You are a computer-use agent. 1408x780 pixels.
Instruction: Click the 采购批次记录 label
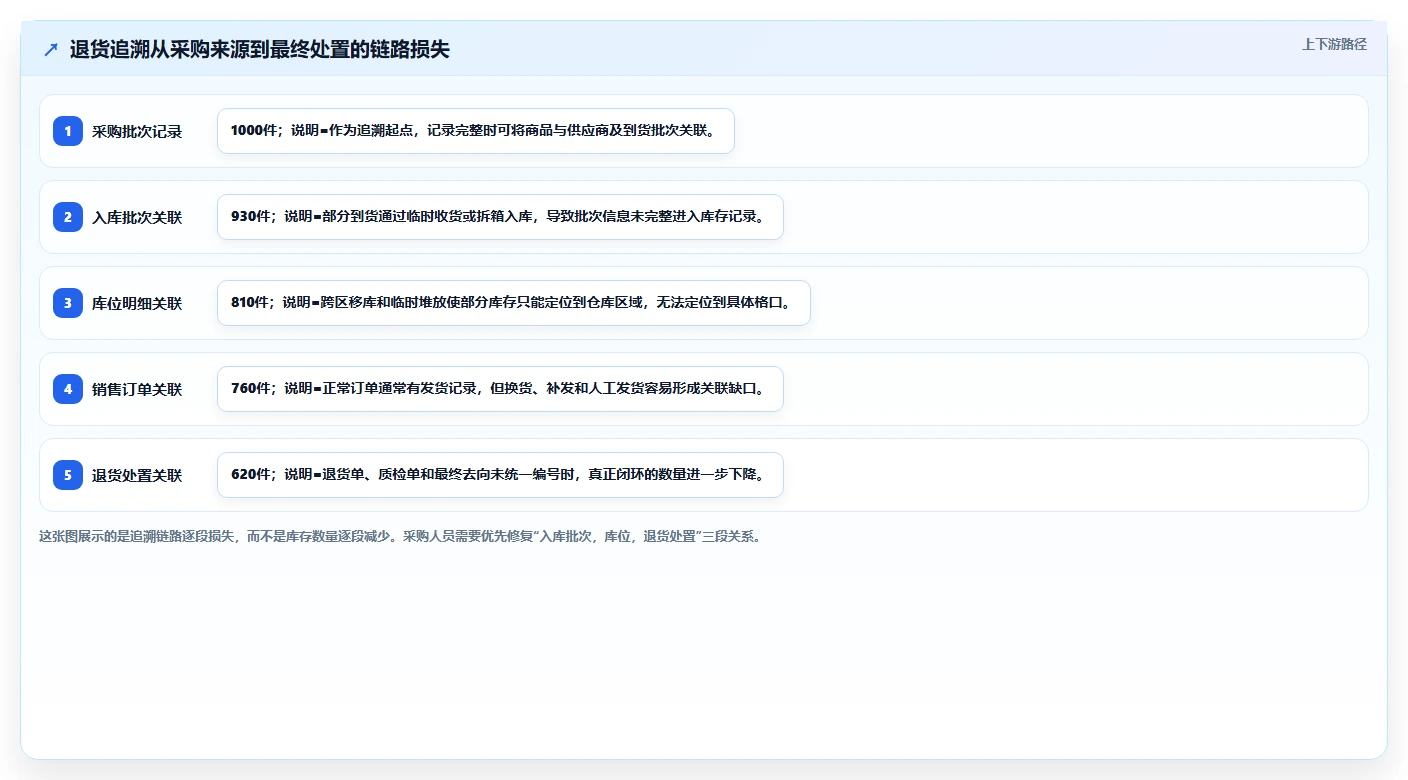pos(137,131)
